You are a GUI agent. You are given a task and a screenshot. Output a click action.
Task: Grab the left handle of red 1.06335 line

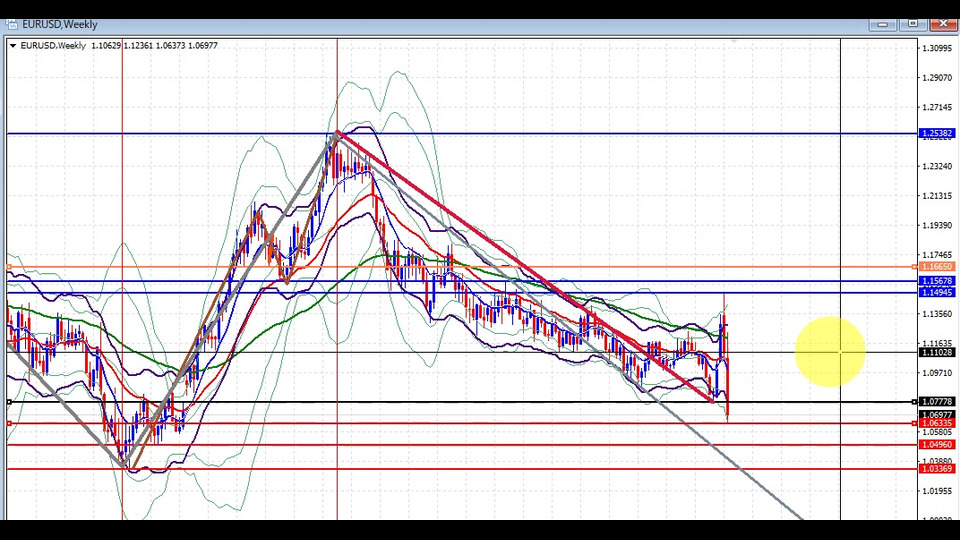(9, 423)
